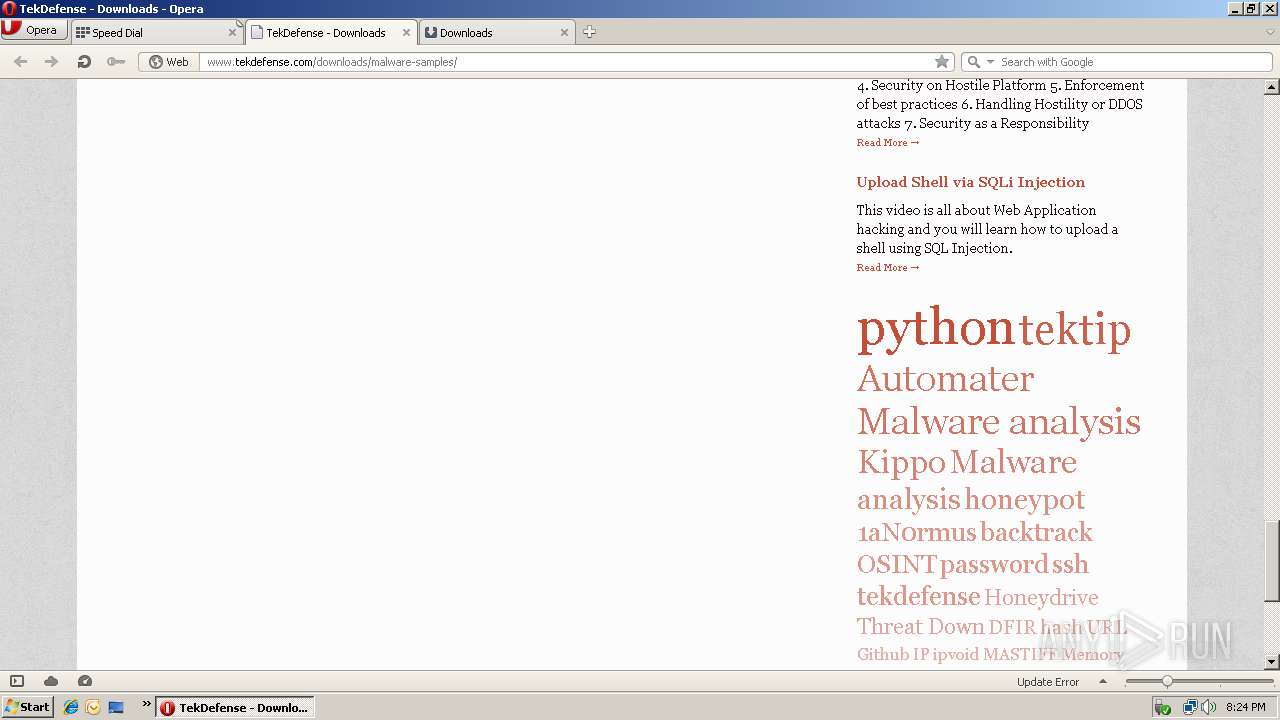Switch to the Speed Dial tab
The width and height of the screenshot is (1280, 720).
coord(155,32)
